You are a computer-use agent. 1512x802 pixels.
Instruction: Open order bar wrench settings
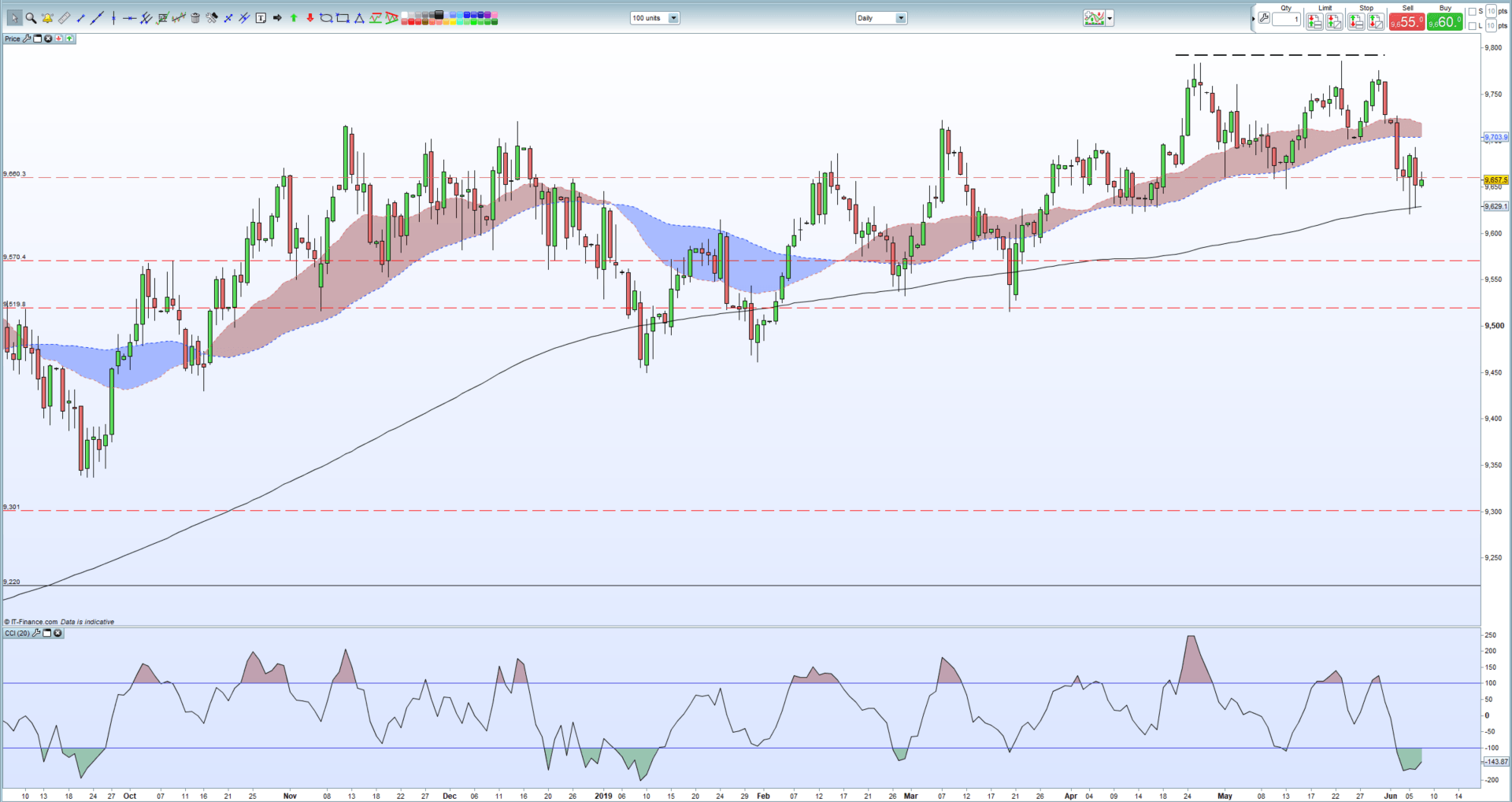tap(1264, 18)
